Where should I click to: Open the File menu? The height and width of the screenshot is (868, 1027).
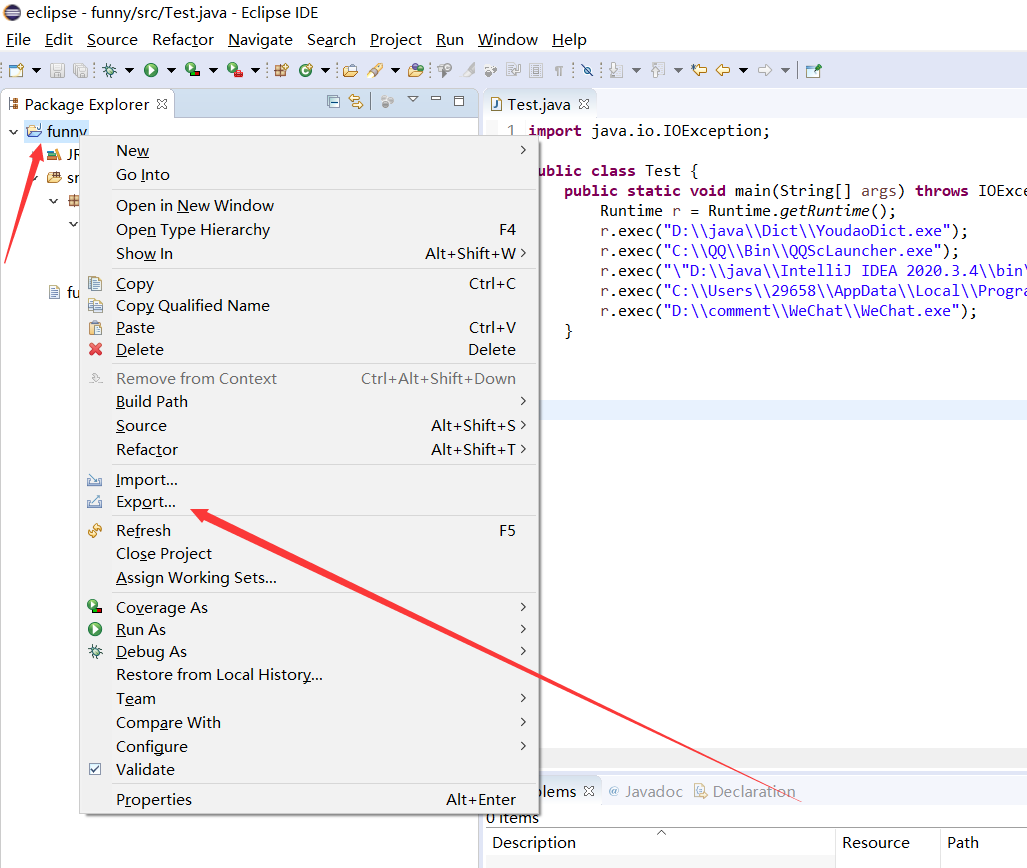[18, 40]
